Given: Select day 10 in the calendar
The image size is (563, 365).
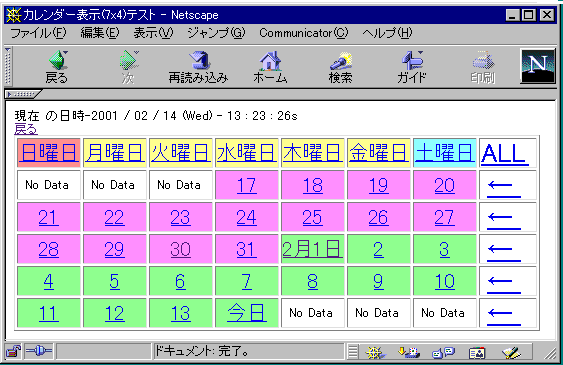Looking at the screenshot, I should coord(445,281).
